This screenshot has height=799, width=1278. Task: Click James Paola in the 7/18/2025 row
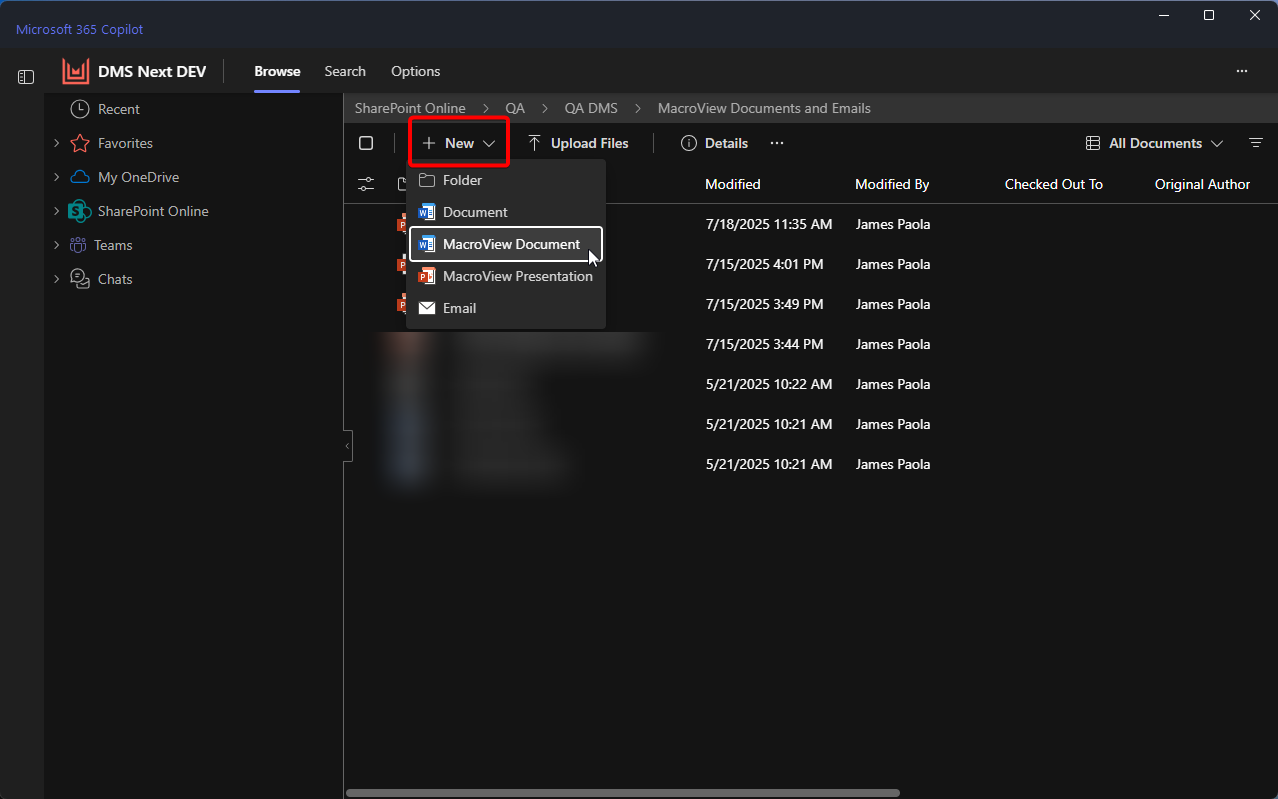click(x=893, y=224)
